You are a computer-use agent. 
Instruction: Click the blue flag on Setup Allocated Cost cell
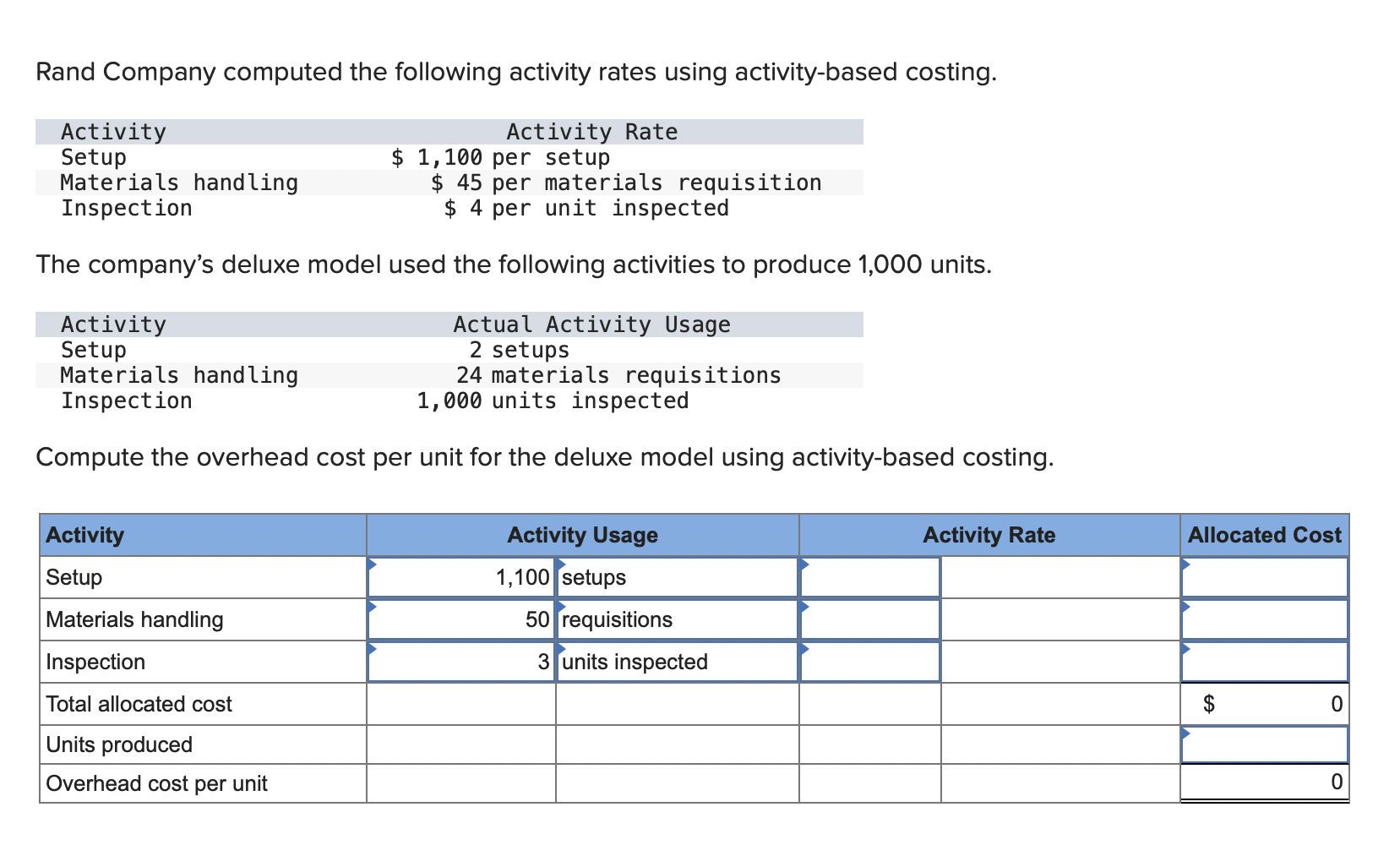click(x=1188, y=565)
